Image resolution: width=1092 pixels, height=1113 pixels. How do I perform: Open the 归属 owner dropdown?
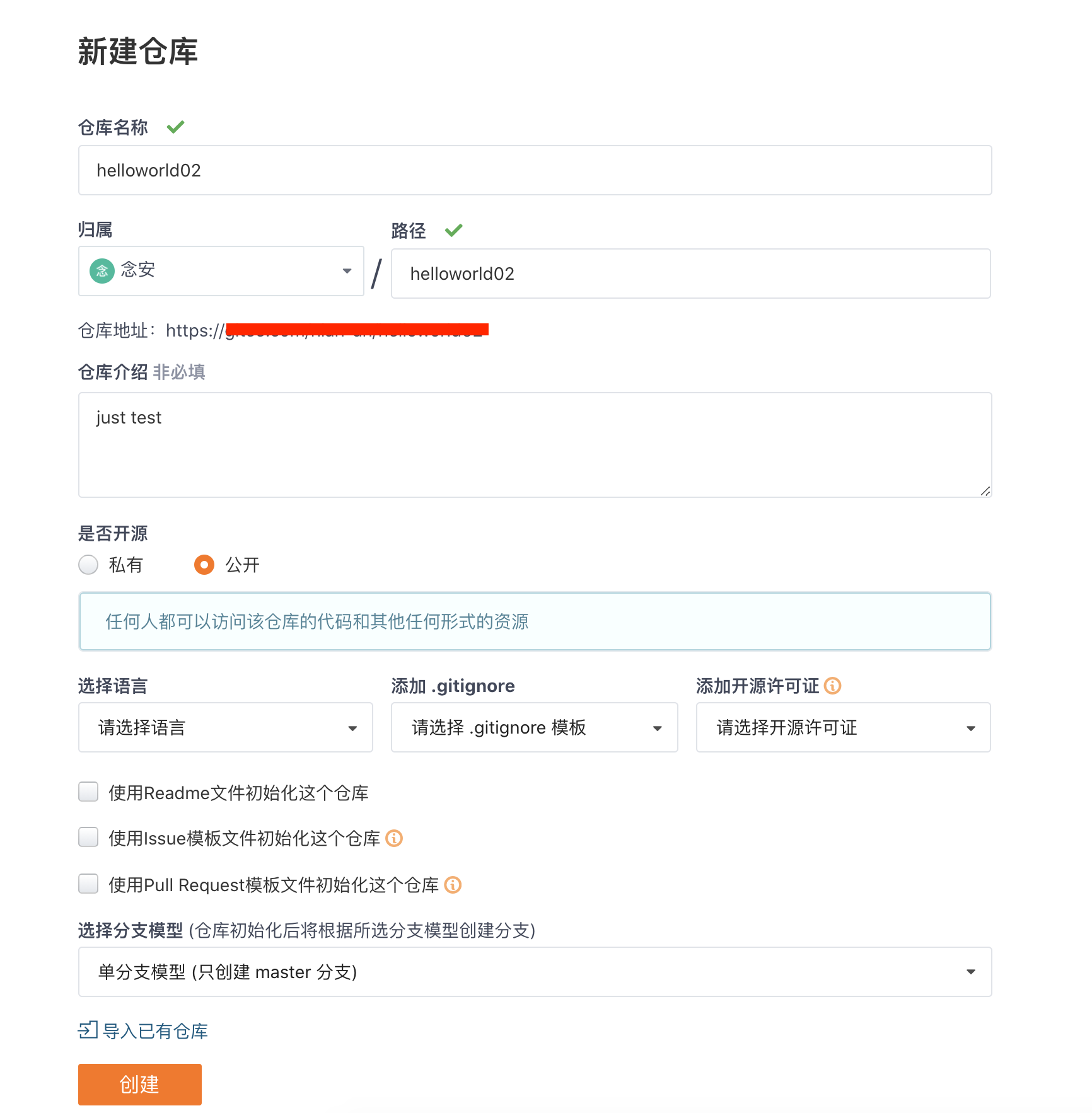pos(221,271)
